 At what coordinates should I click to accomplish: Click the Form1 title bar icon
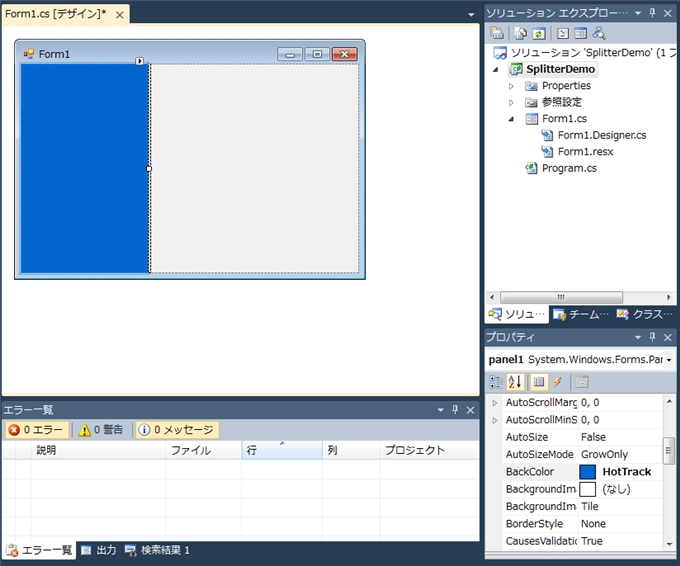pos(29,54)
